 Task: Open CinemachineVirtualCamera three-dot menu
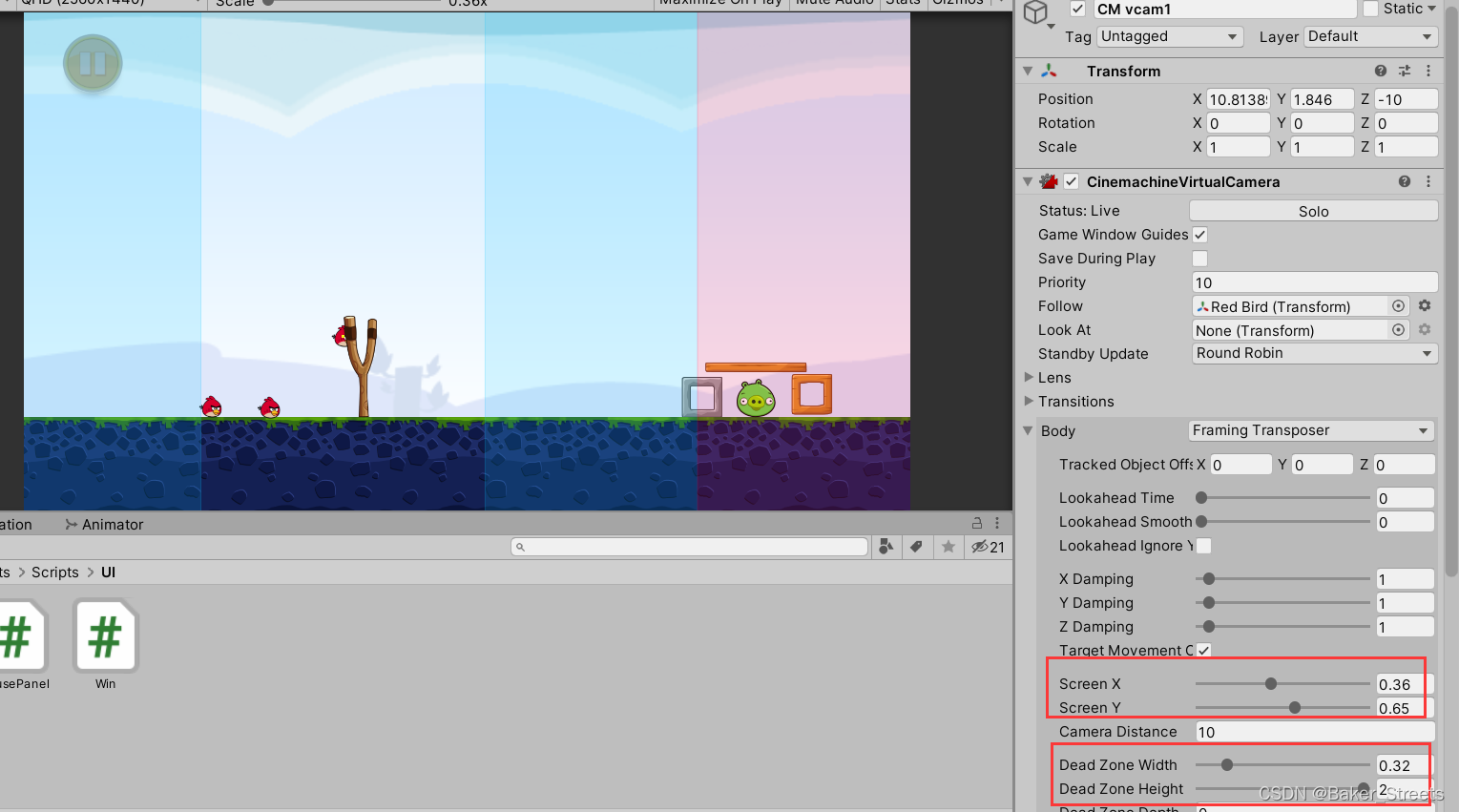tap(1428, 181)
